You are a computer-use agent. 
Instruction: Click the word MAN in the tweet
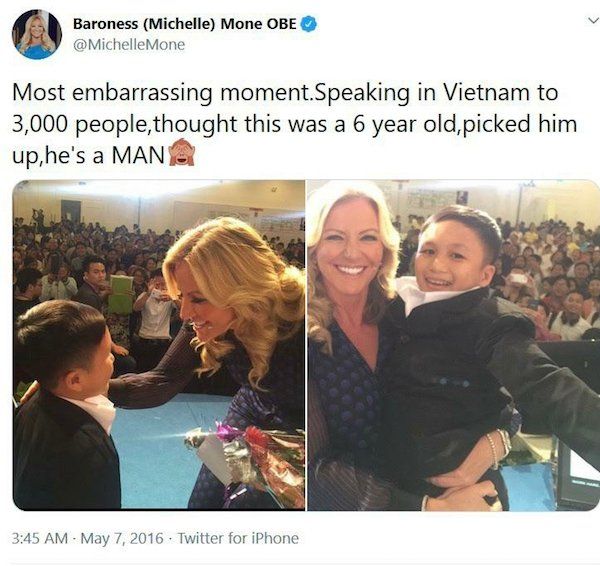pyautogui.click(x=138, y=155)
